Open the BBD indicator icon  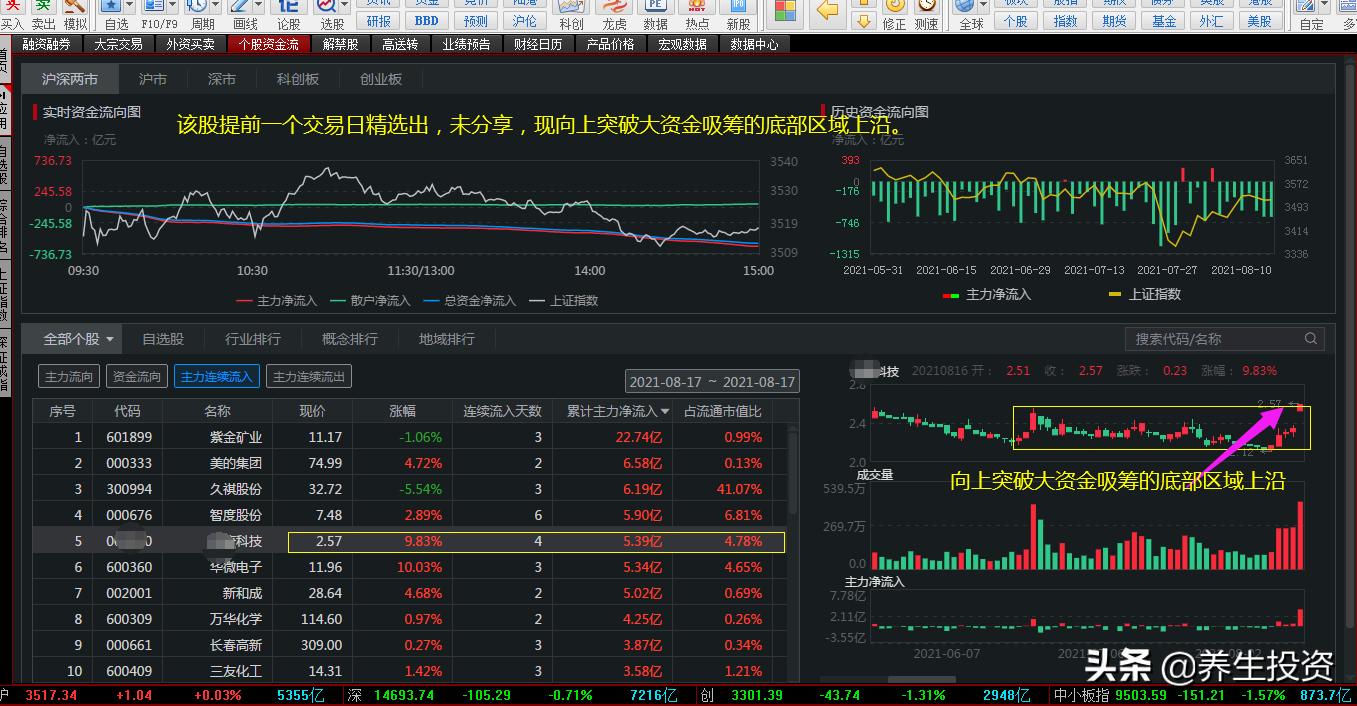(428, 19)
